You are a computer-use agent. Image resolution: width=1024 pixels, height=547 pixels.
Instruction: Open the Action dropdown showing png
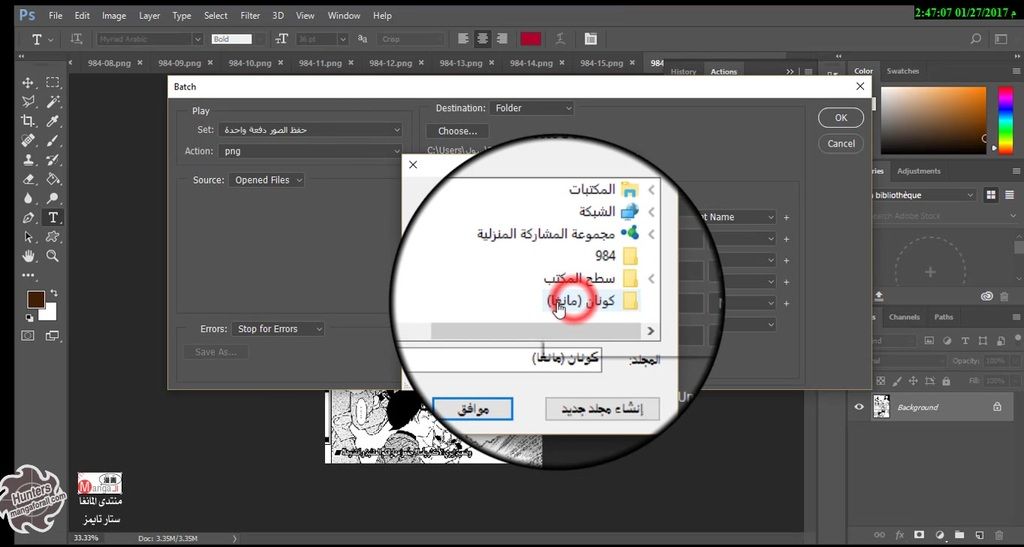(310, 151)
